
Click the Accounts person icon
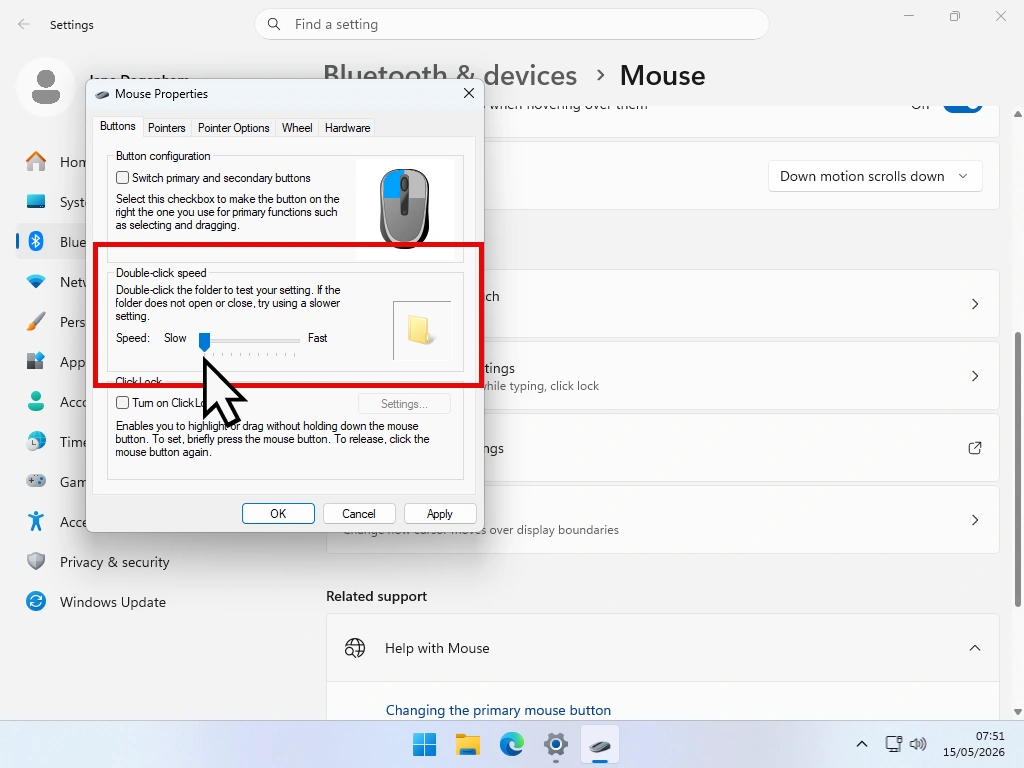click(x=36, y=401)
